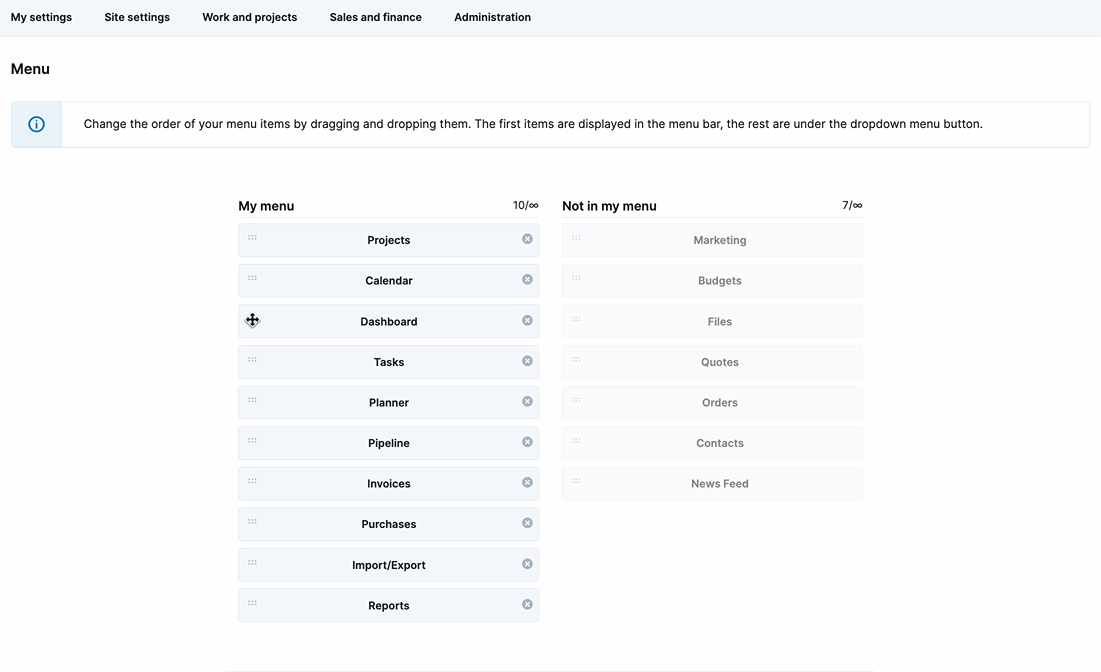Viewport: 1101px width, 672px height.
Task: Click the blue info icon
Action: [37, 124]
